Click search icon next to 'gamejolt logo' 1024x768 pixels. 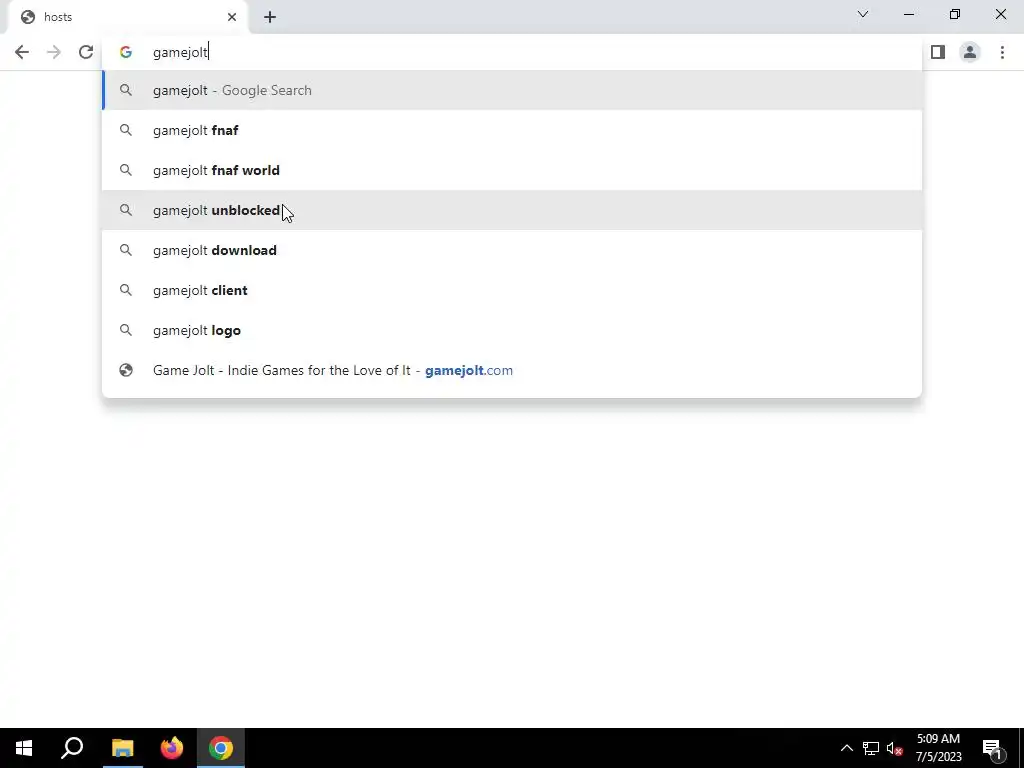point(126,330)
